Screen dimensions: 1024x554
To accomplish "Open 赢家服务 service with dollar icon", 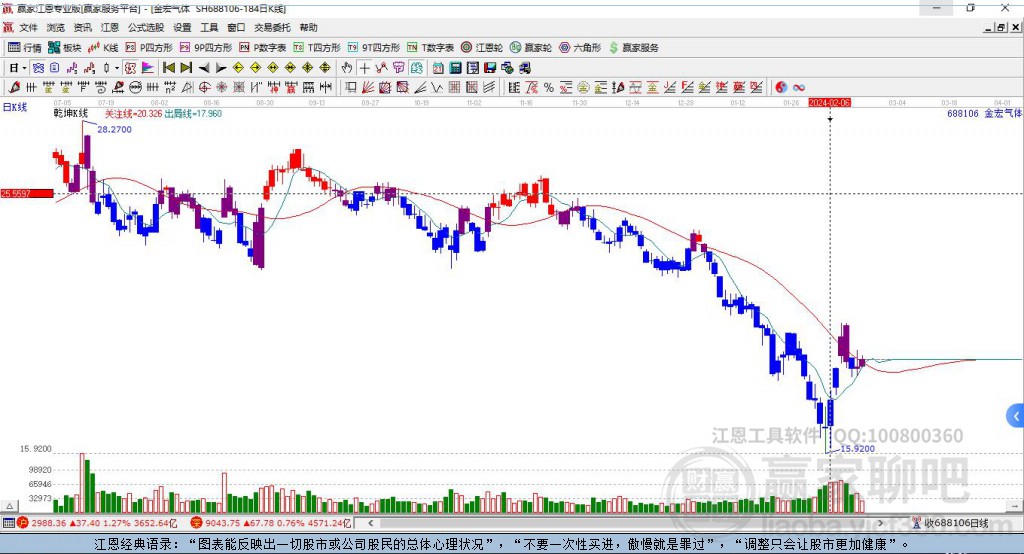I will click(x=633, y=48).
